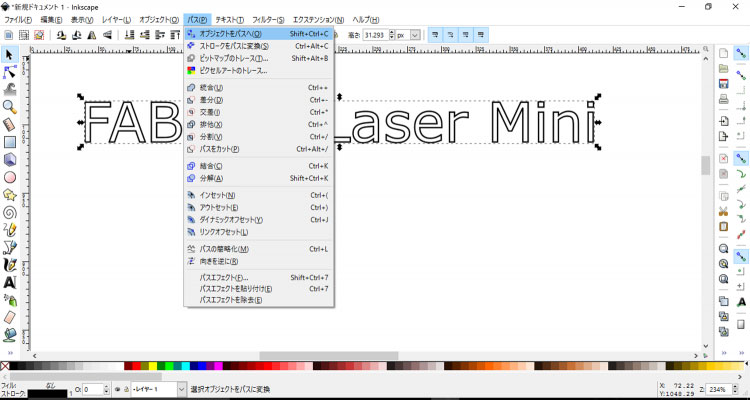Viewport: 750px width, 400px height.
Task: Choose Union (統合) in Path menu
Action: [258, 88]
